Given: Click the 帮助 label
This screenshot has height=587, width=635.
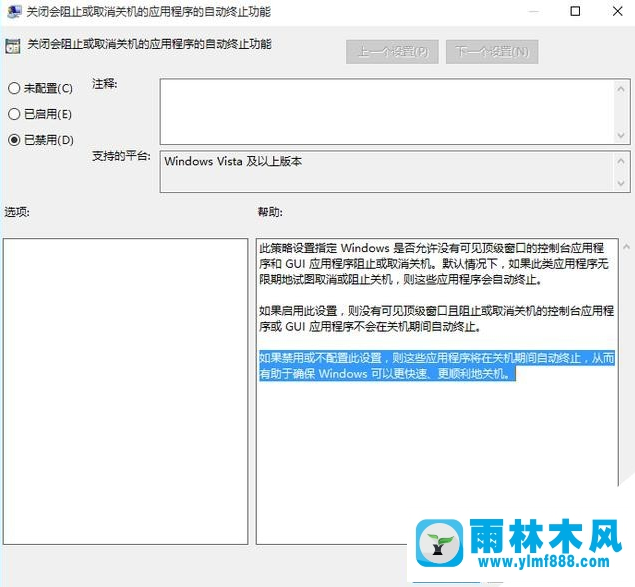Looking at the screenshot, I should (x=270, y=212).
